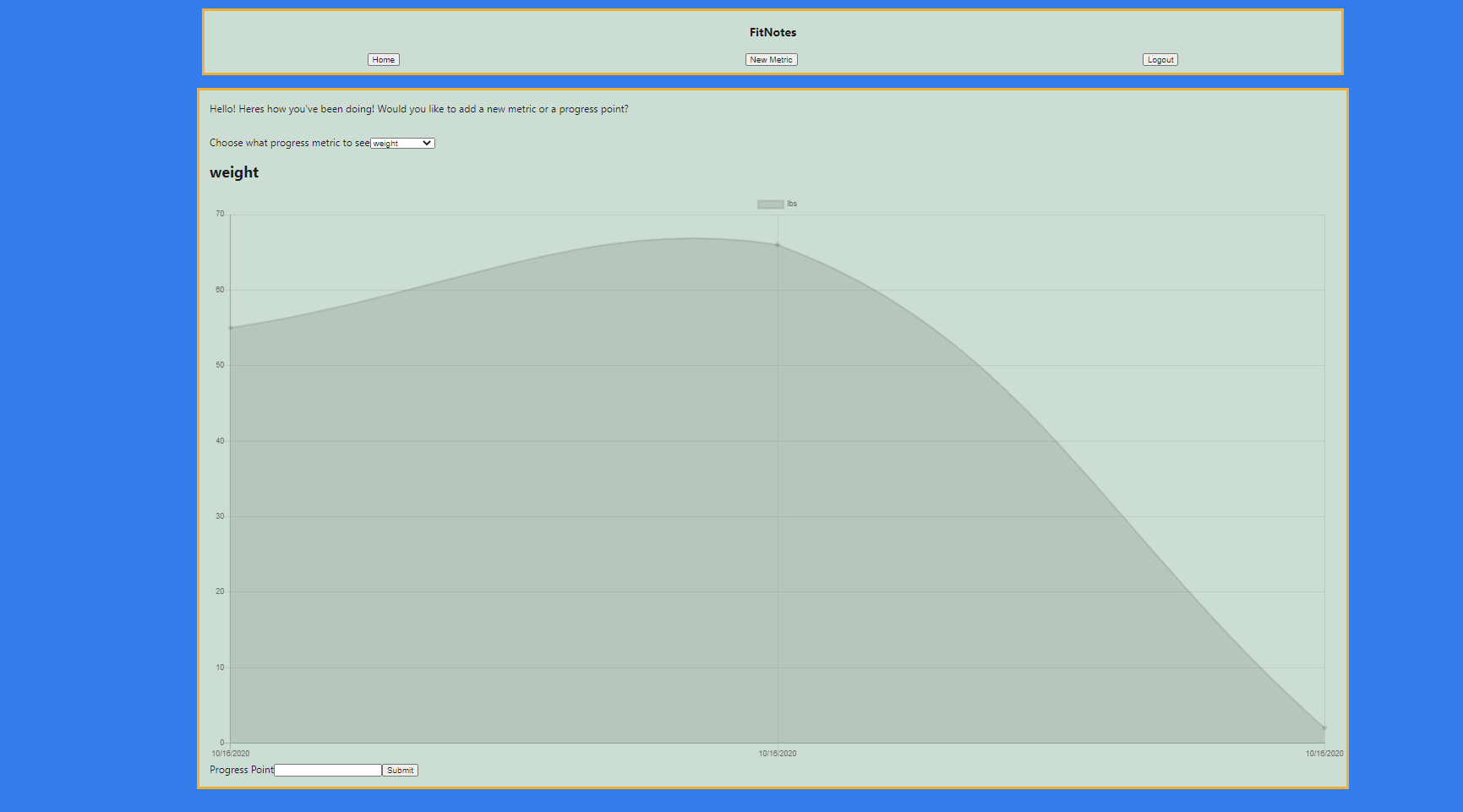The image size is (1463, 812).
Task: Submit the progress point
Action: (400, 771)
